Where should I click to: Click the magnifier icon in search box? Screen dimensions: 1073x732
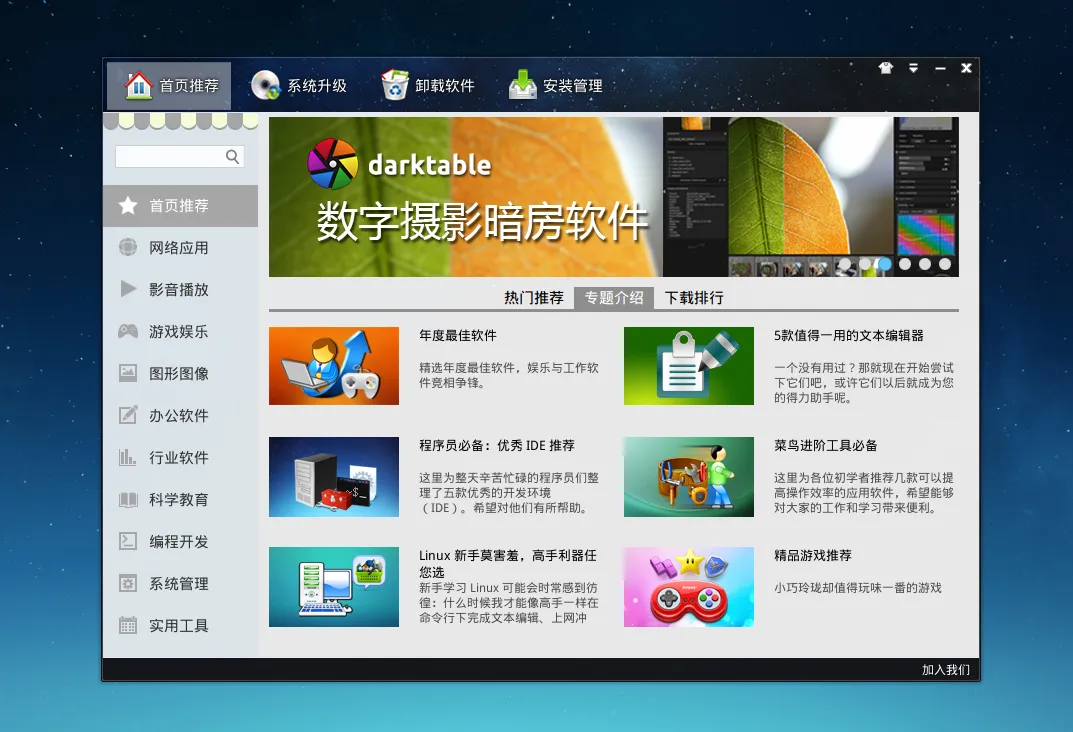(x=232, y=156)
